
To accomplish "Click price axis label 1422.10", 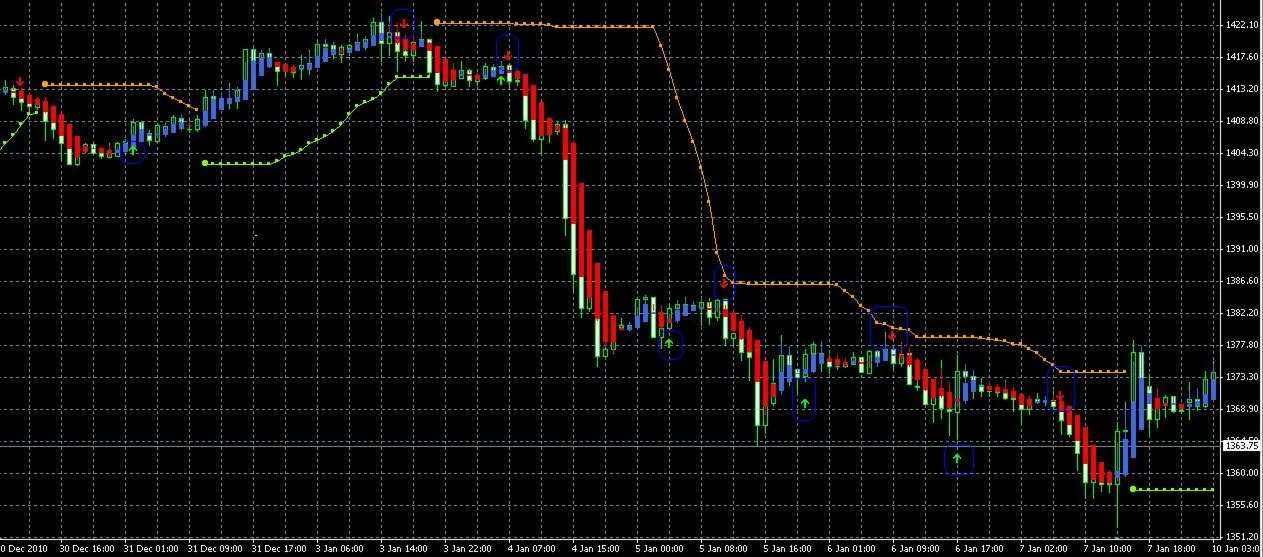I will (x=1241, y=25).
